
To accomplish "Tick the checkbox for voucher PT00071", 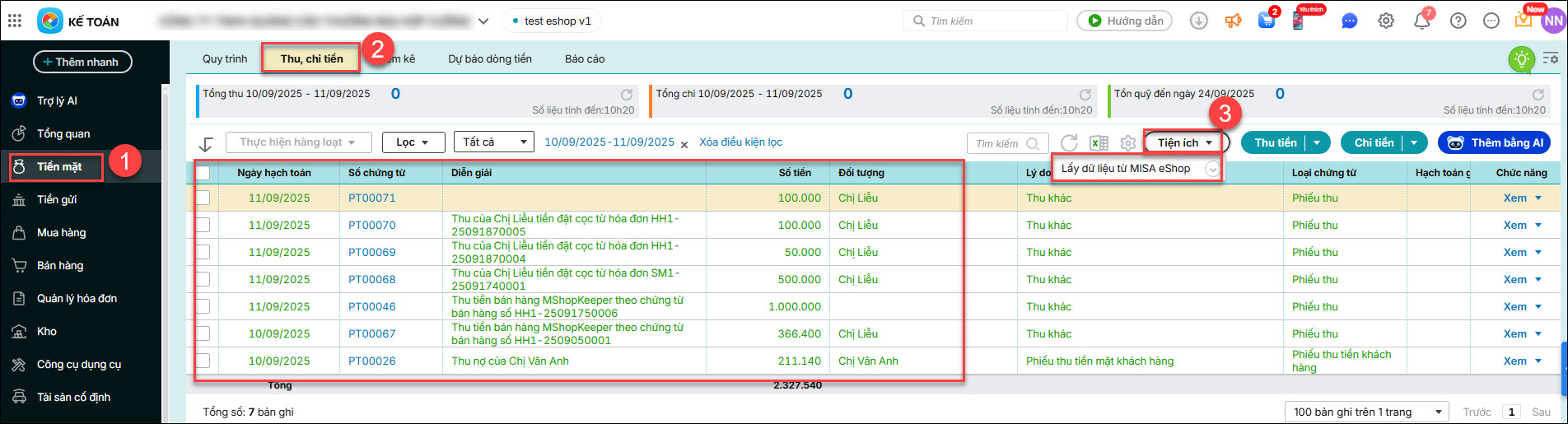I will coord(203,198).
